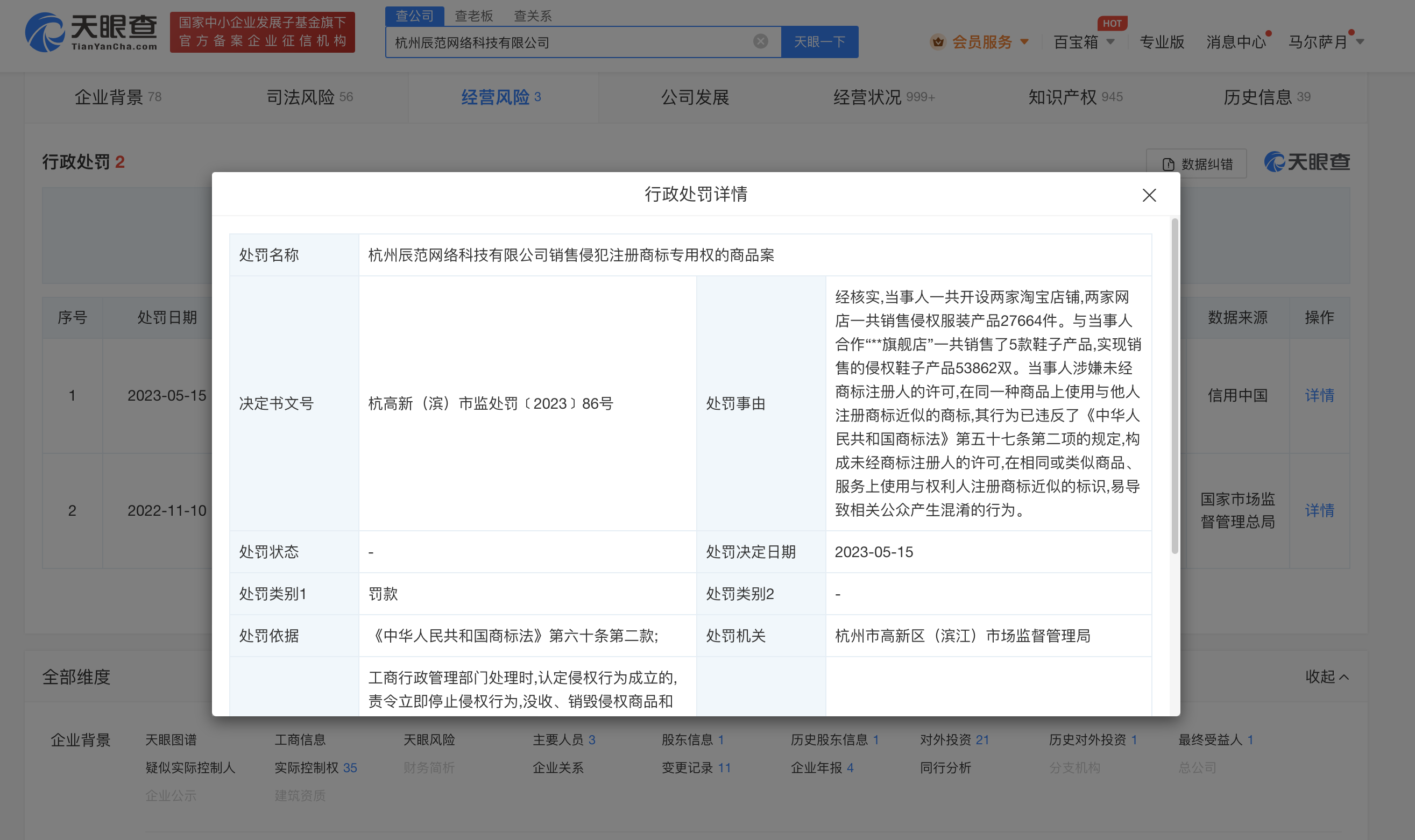Open 天眼风险 link

tap(429, 739)
